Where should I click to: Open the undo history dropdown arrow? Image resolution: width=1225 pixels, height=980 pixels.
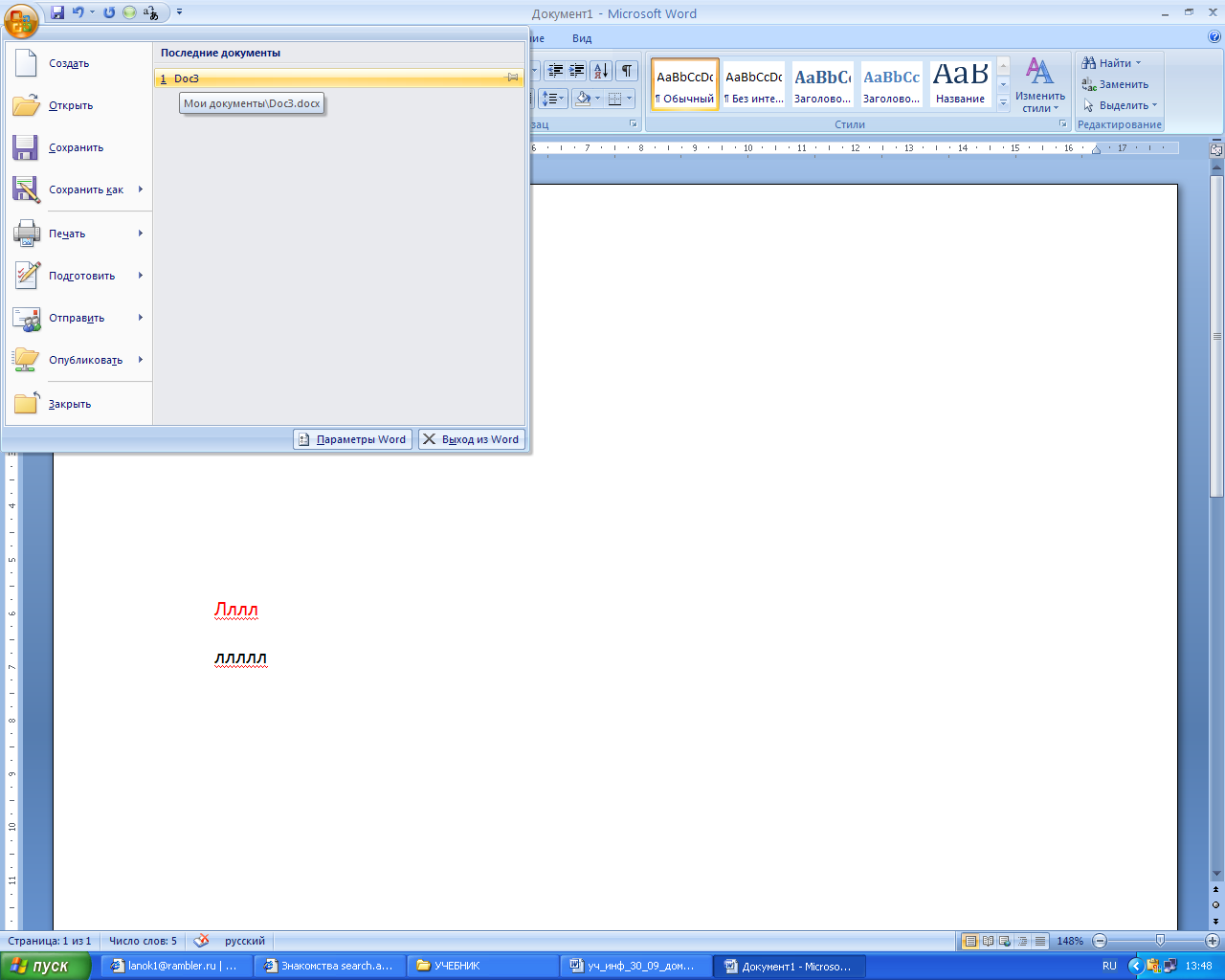(x=92, y=12)
